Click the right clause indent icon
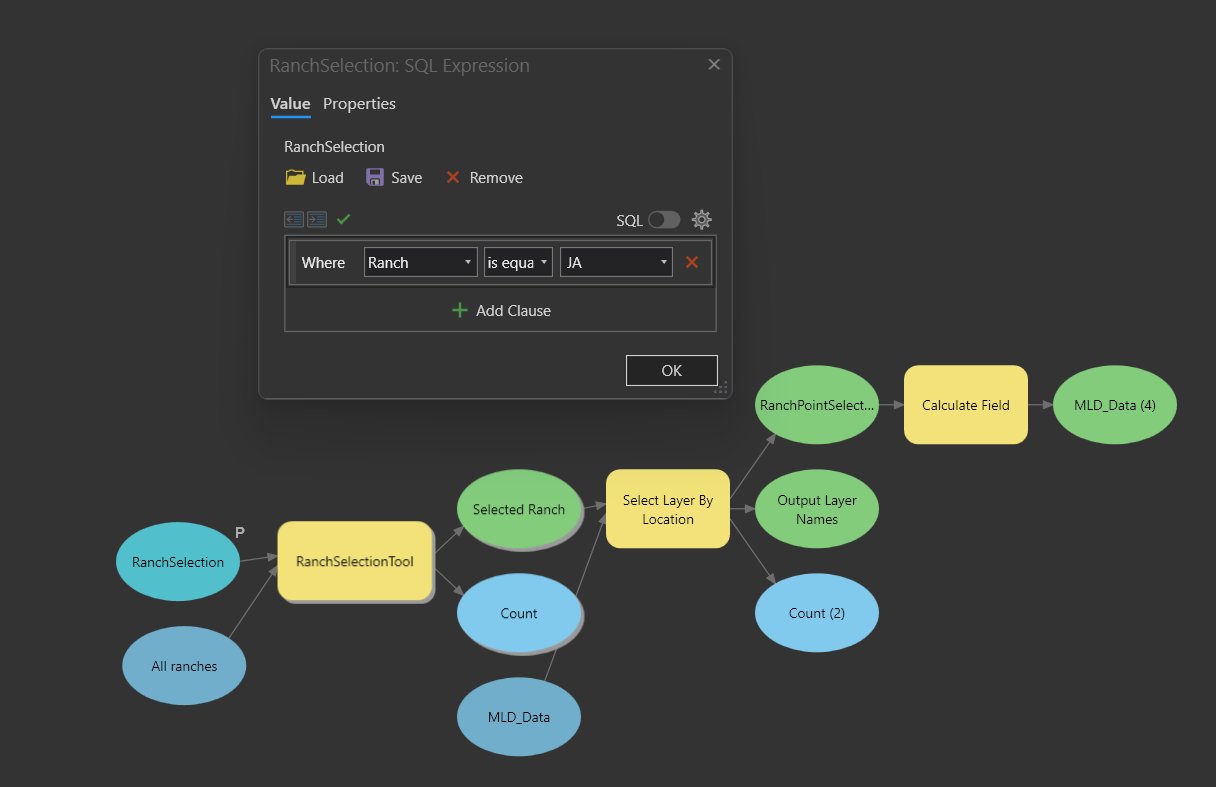Viewport: 1216px width, 787px height. (x=316, y=219)
